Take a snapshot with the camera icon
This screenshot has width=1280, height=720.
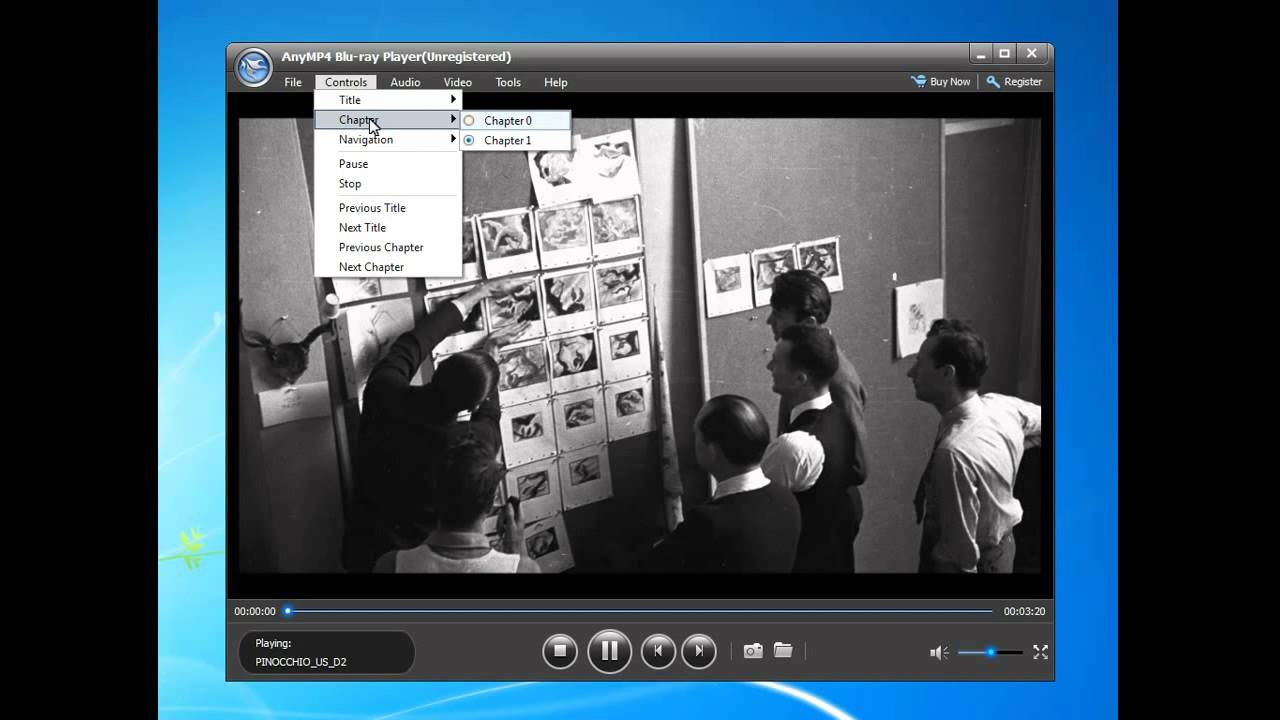click(753, 651)
